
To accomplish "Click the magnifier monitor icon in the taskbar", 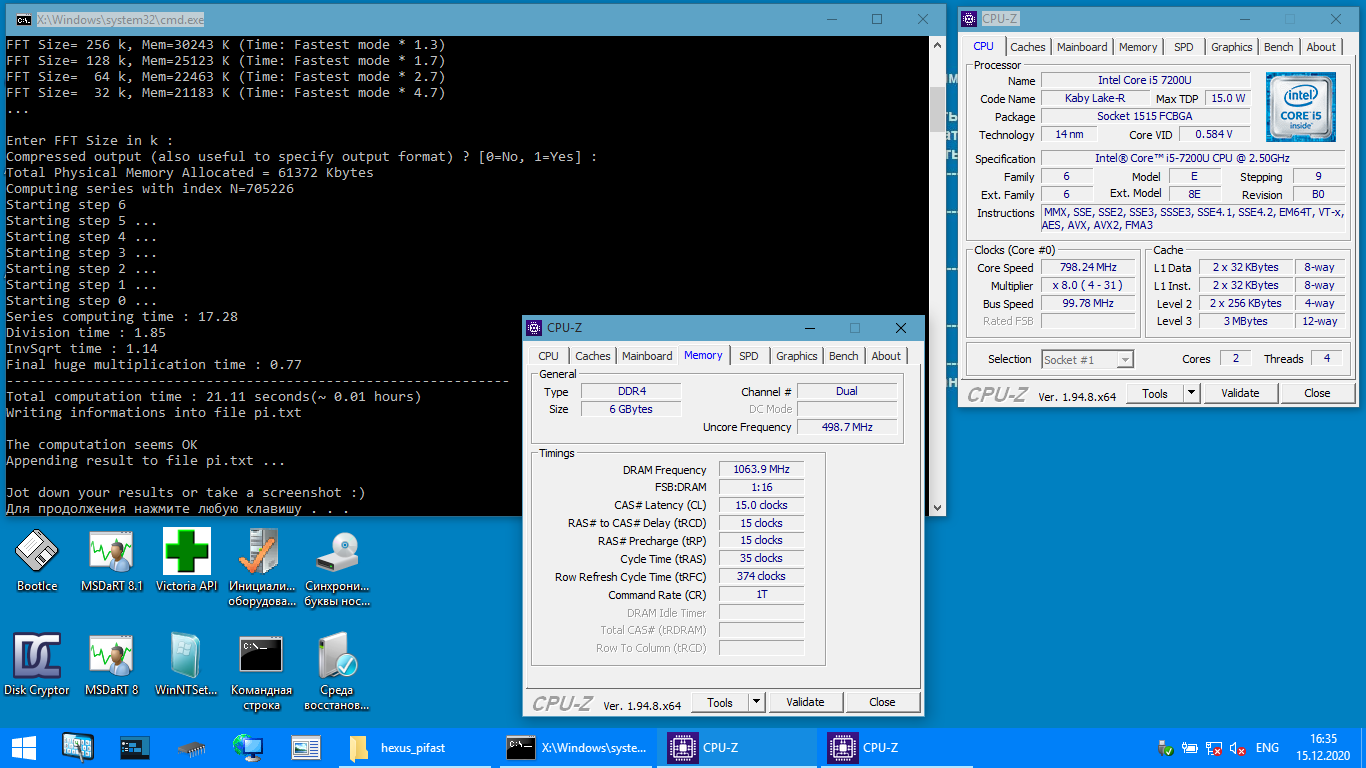I will pyautogui.click(x=77, y=747).
